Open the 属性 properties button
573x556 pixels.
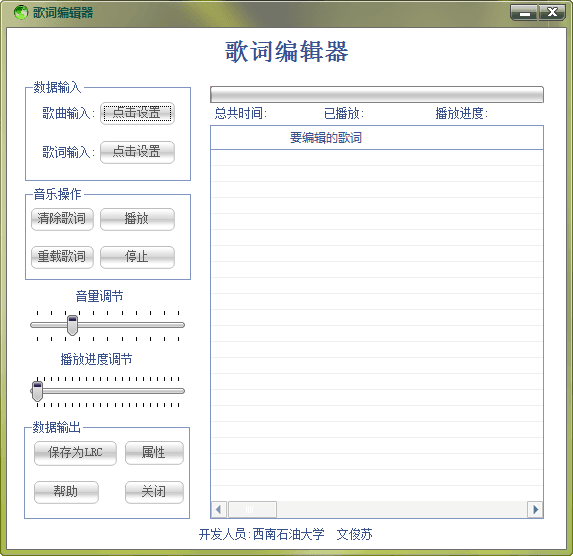coord(154,453)
